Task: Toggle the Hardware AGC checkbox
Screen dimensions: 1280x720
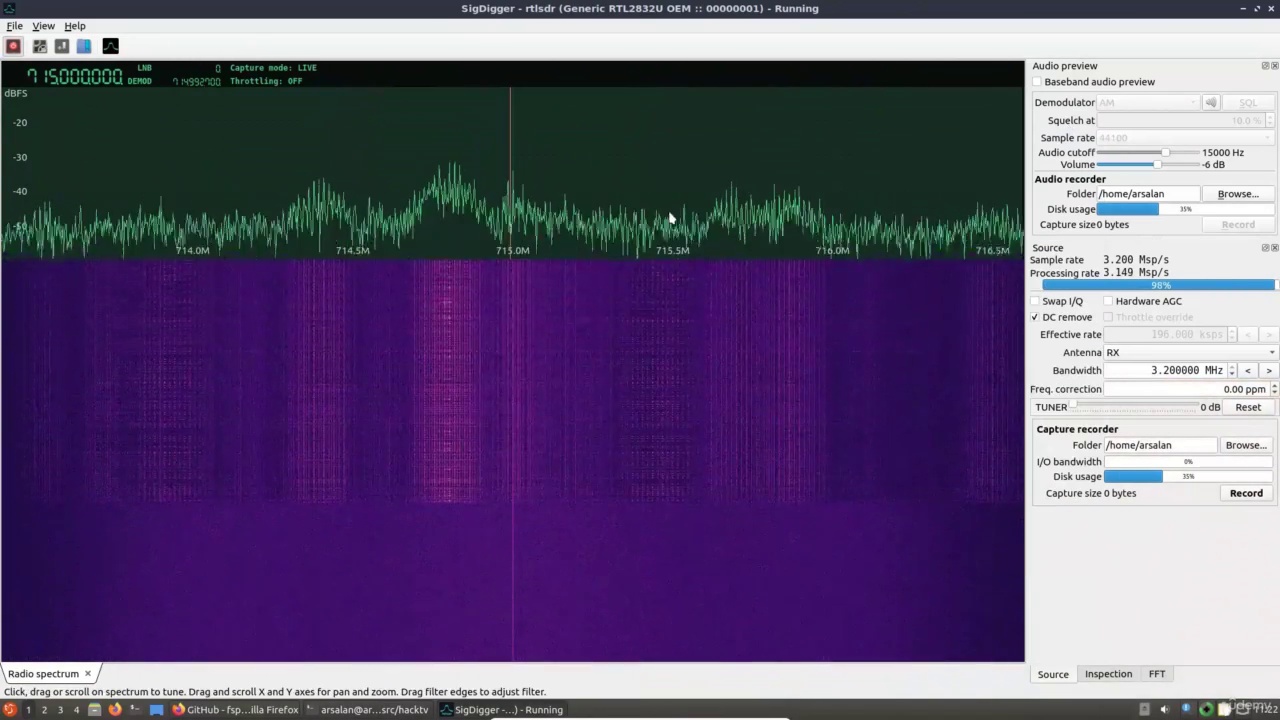Action: click(x=1108, y=301)
